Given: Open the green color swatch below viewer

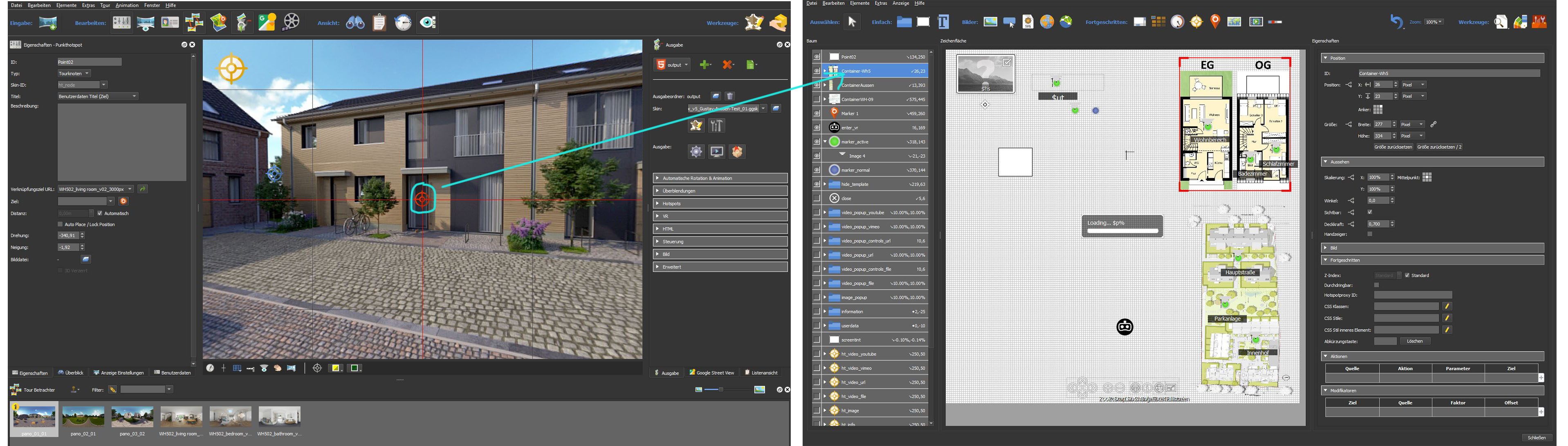Looking at the screenshot, I should (x=355, y=368).
